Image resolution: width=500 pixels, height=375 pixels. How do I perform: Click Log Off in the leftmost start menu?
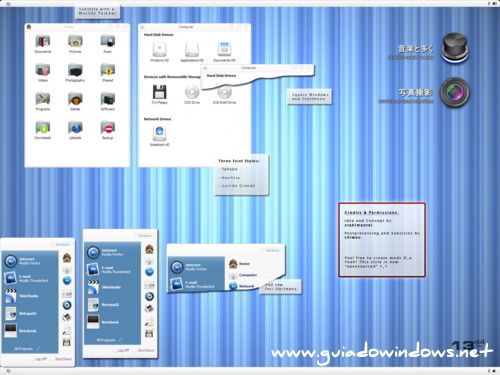coord(41,359)
